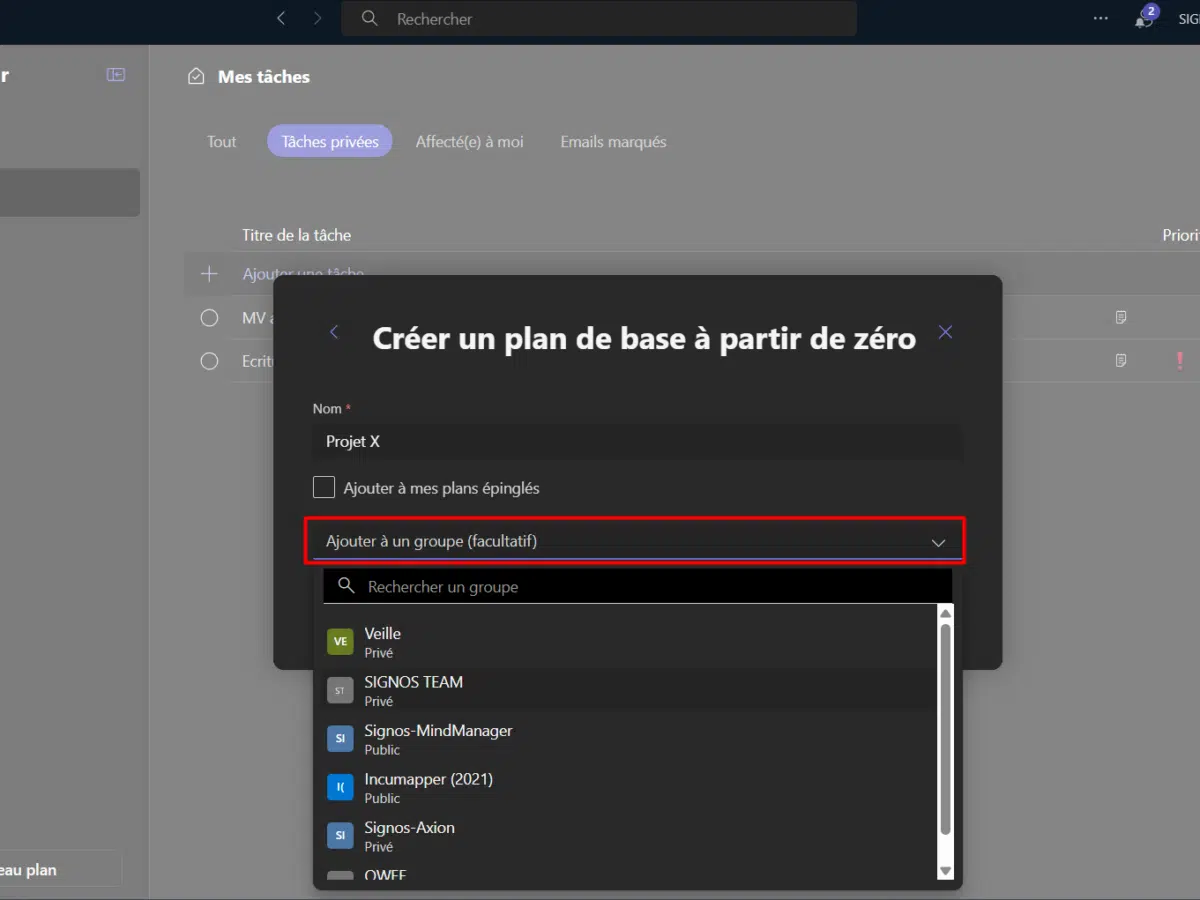Click the Incumapper (2021) group icon

[x=340, y=787]
